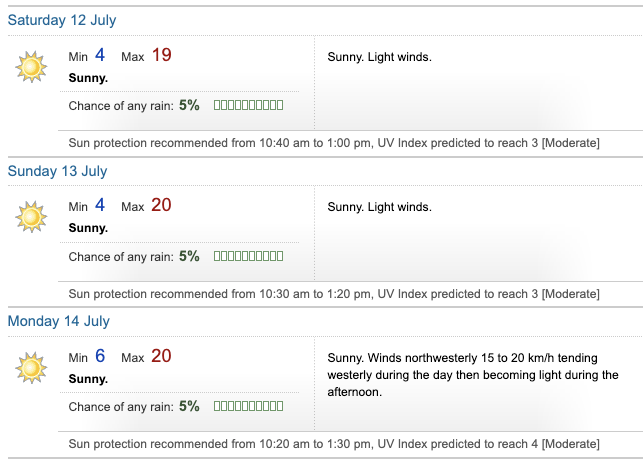This screenshot has height=464, width=643.
Task: Click Sunday's 5% rain chance value
Action: click(x=189, y=256)
